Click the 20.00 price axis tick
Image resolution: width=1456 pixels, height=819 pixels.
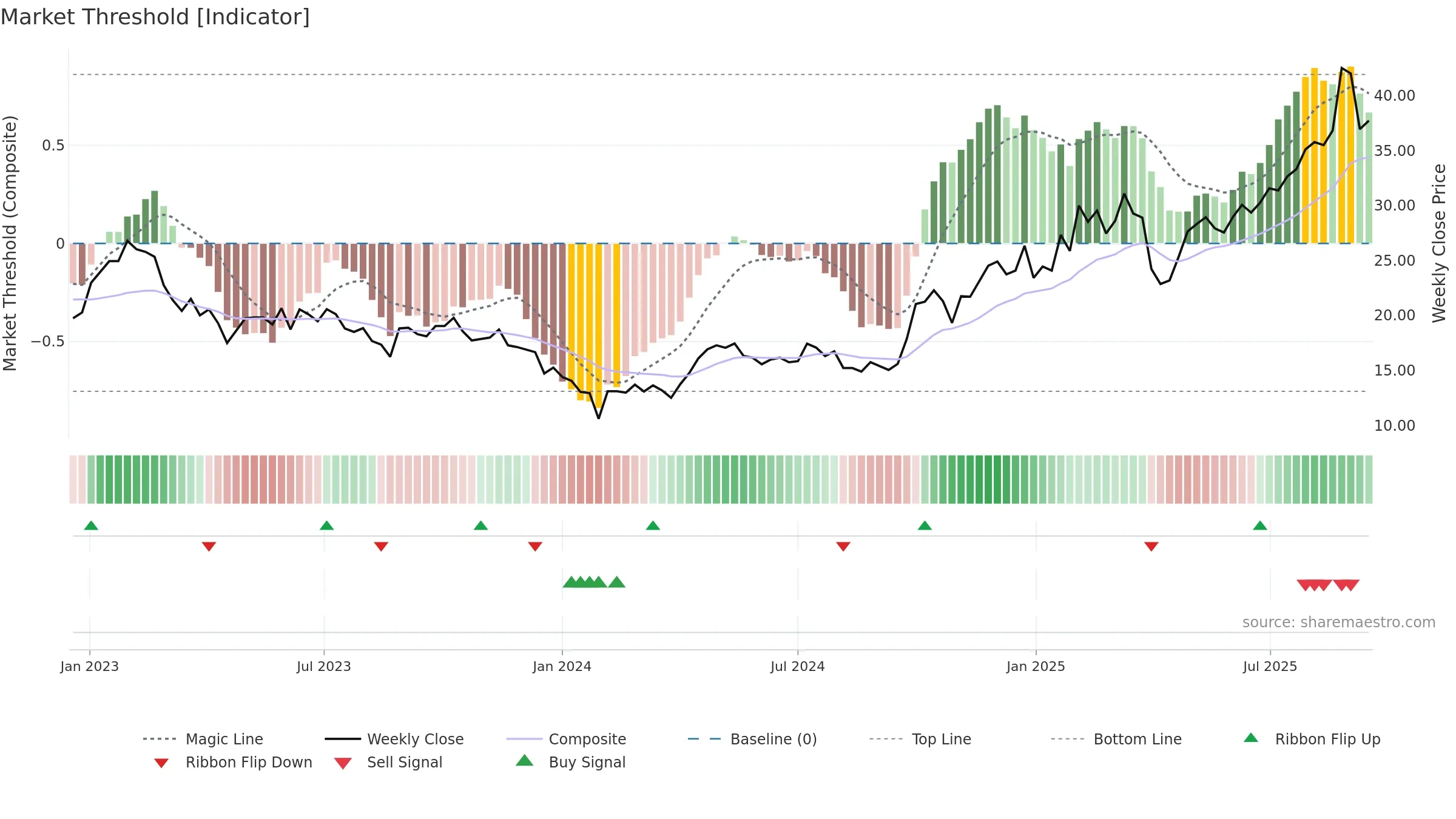coord(1395,315)
